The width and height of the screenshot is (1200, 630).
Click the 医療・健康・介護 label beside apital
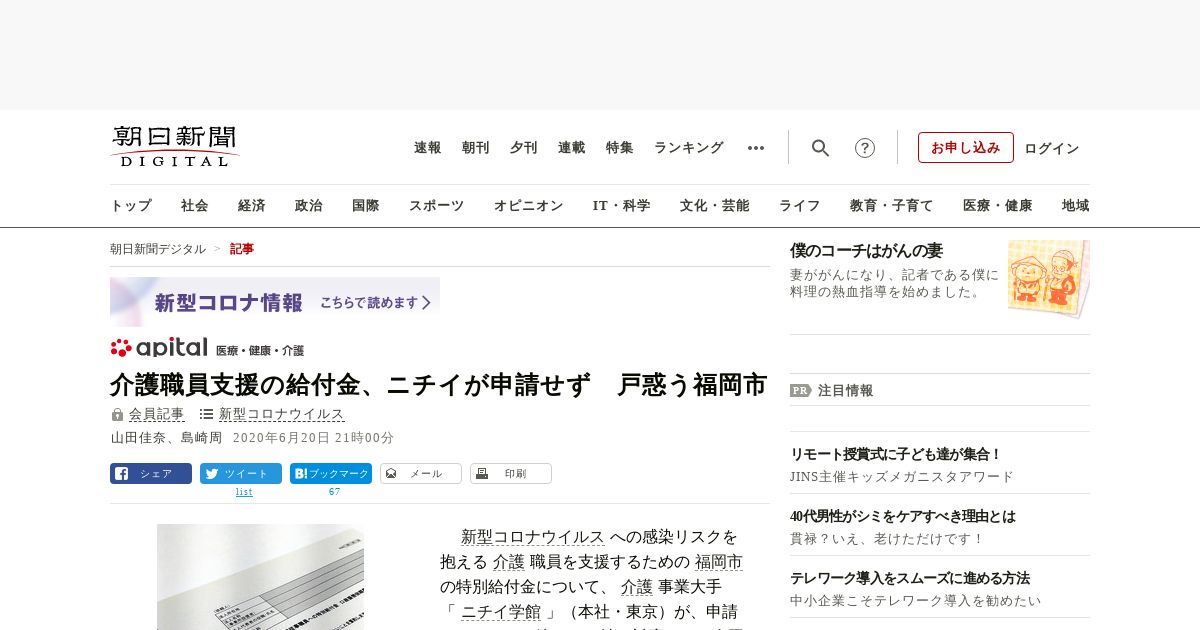tap(260, 351)
